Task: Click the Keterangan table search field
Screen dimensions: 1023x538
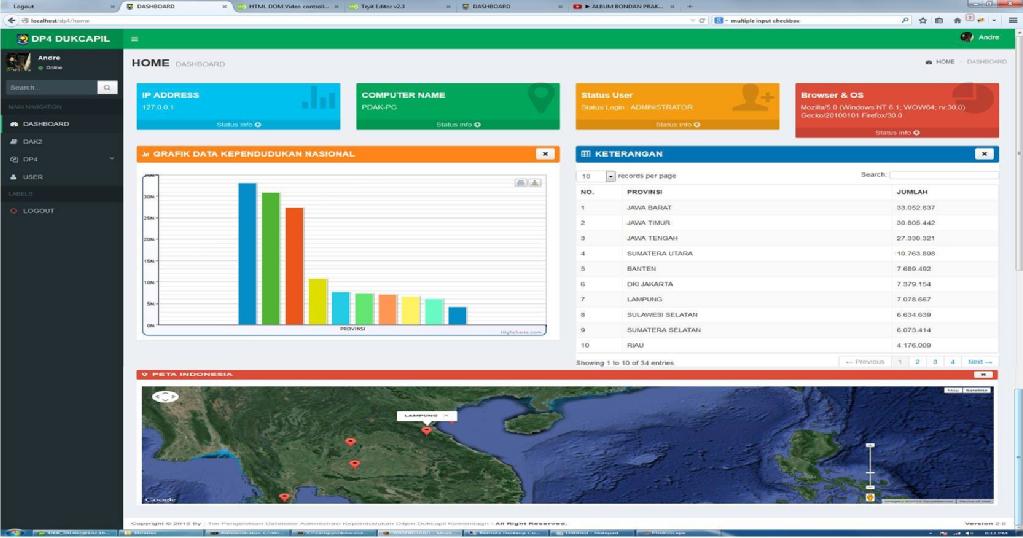Action: click(x=943, y=175)
